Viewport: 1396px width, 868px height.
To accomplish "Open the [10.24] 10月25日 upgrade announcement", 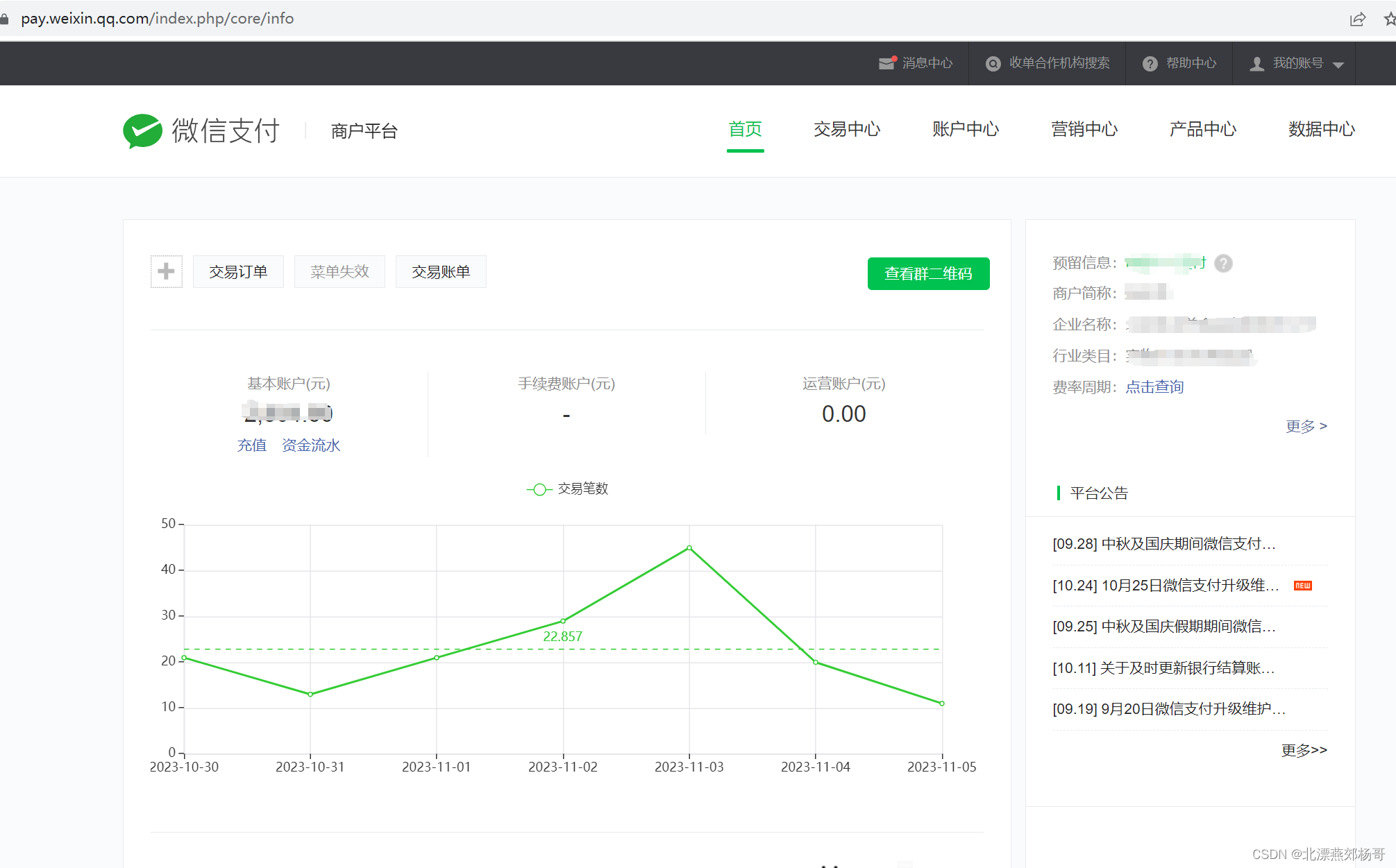I will [1166, 586].
